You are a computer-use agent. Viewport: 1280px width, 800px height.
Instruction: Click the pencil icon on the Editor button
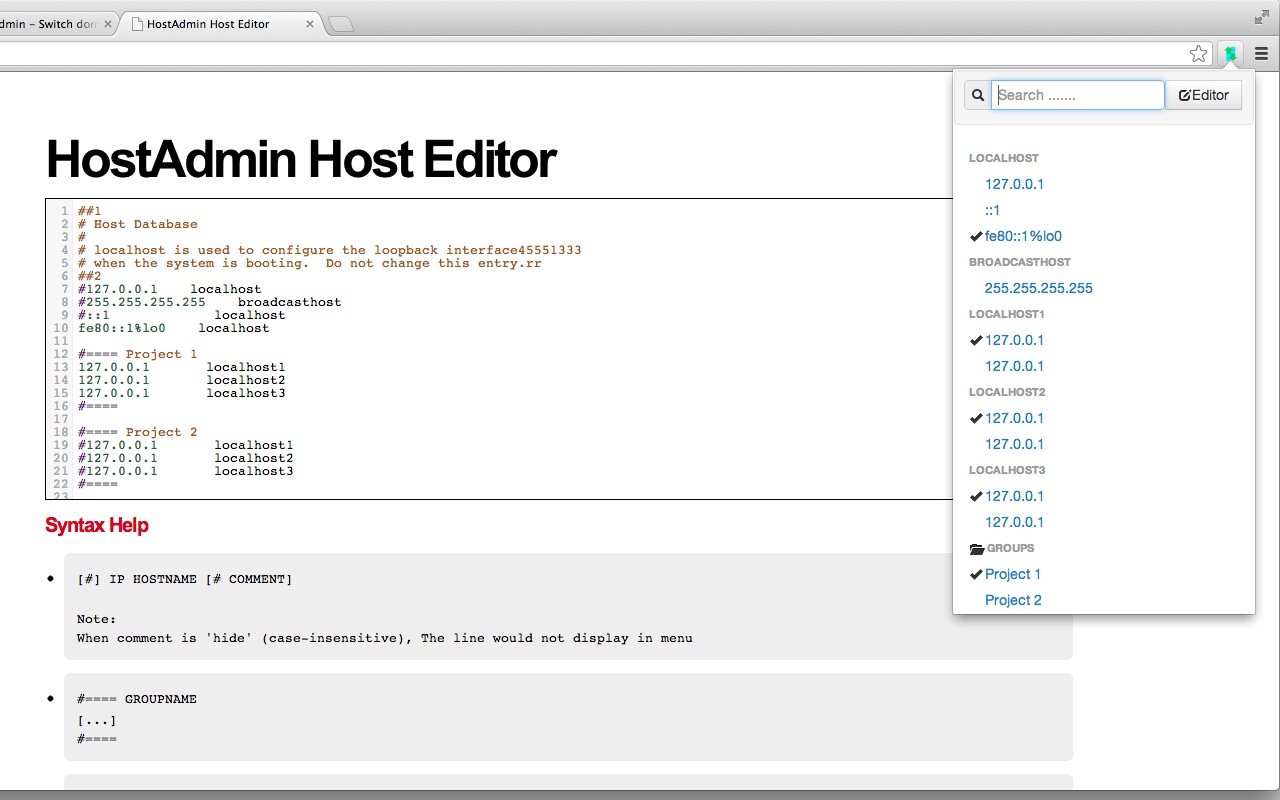click(x=1185, y=94)
